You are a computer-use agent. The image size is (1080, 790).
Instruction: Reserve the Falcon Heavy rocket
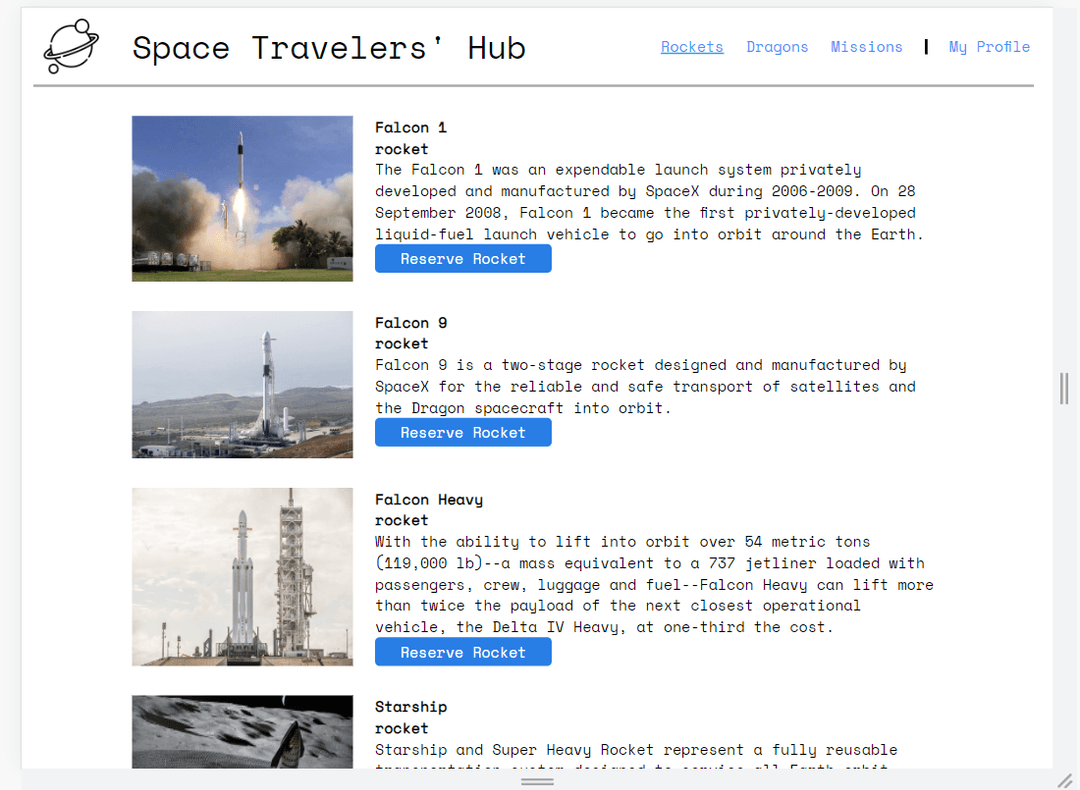tap(463, 652)
